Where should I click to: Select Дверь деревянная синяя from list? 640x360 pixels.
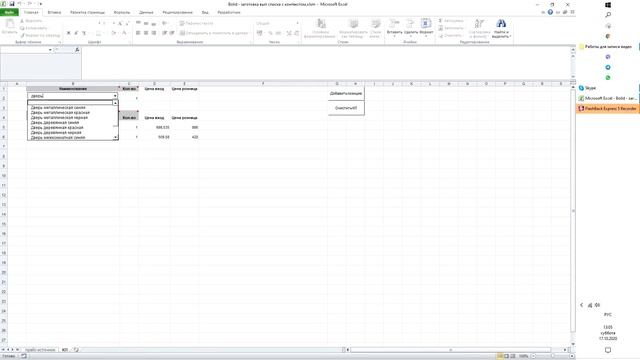coord(55,122)
